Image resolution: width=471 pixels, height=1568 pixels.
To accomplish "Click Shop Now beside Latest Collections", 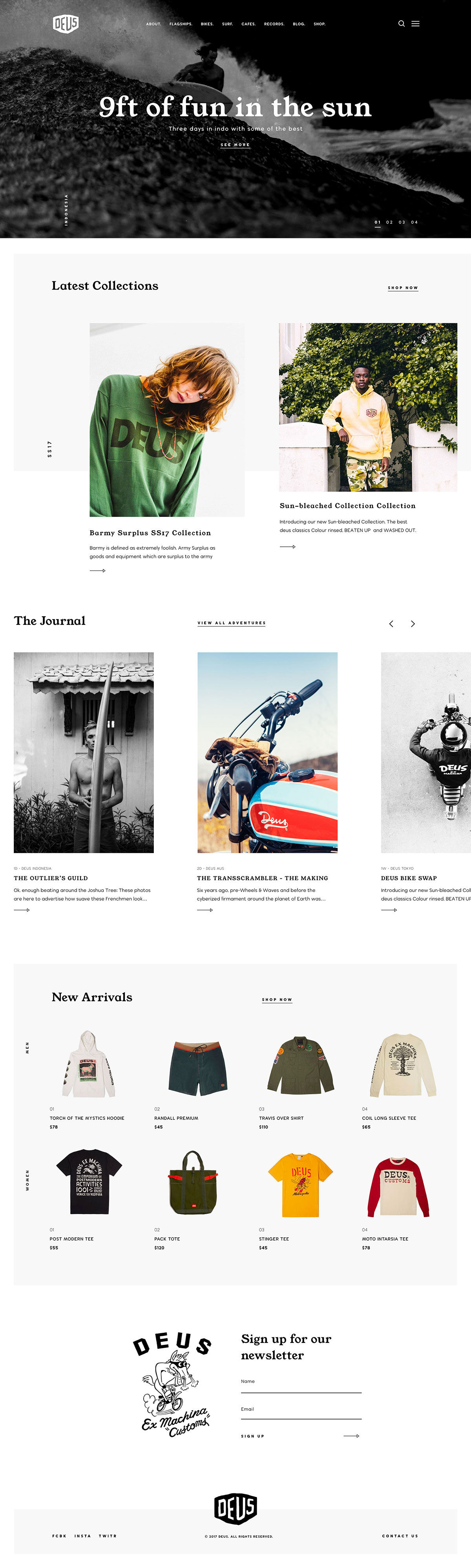I will click(x=403, y=288).
